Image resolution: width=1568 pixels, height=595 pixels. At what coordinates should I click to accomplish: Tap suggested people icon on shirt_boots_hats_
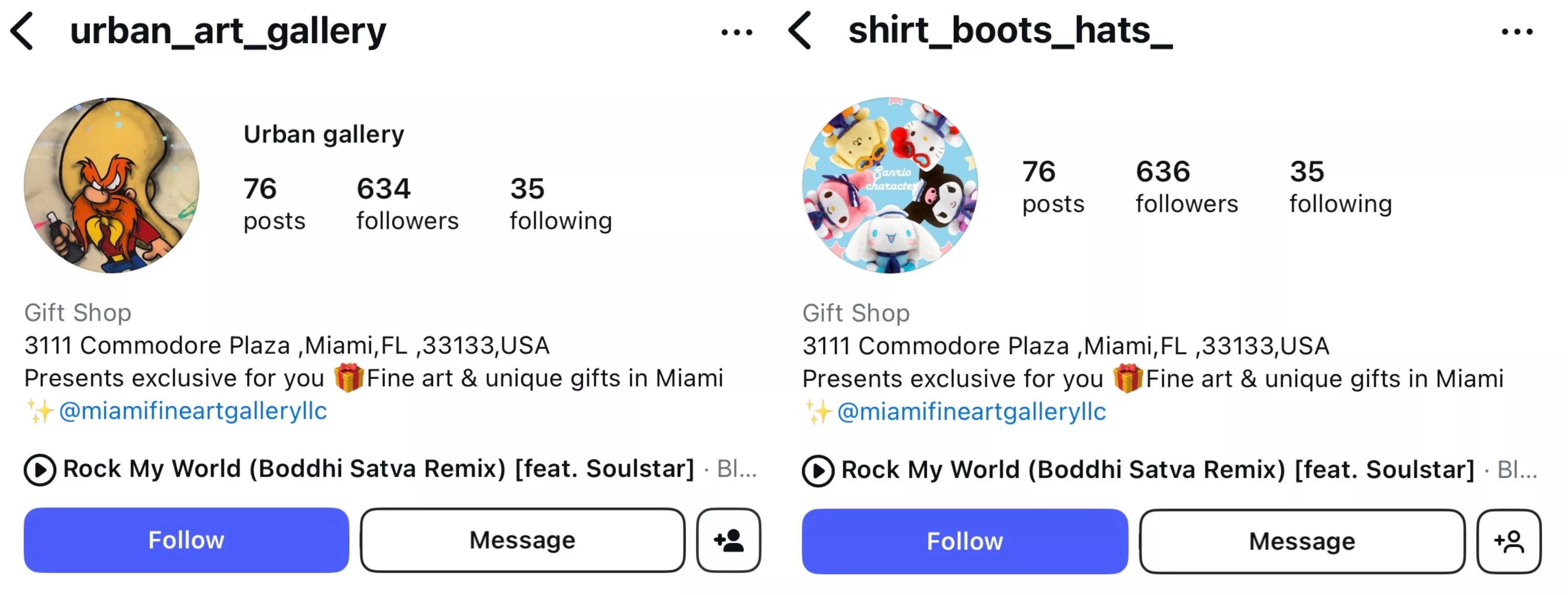point(1509,542)
